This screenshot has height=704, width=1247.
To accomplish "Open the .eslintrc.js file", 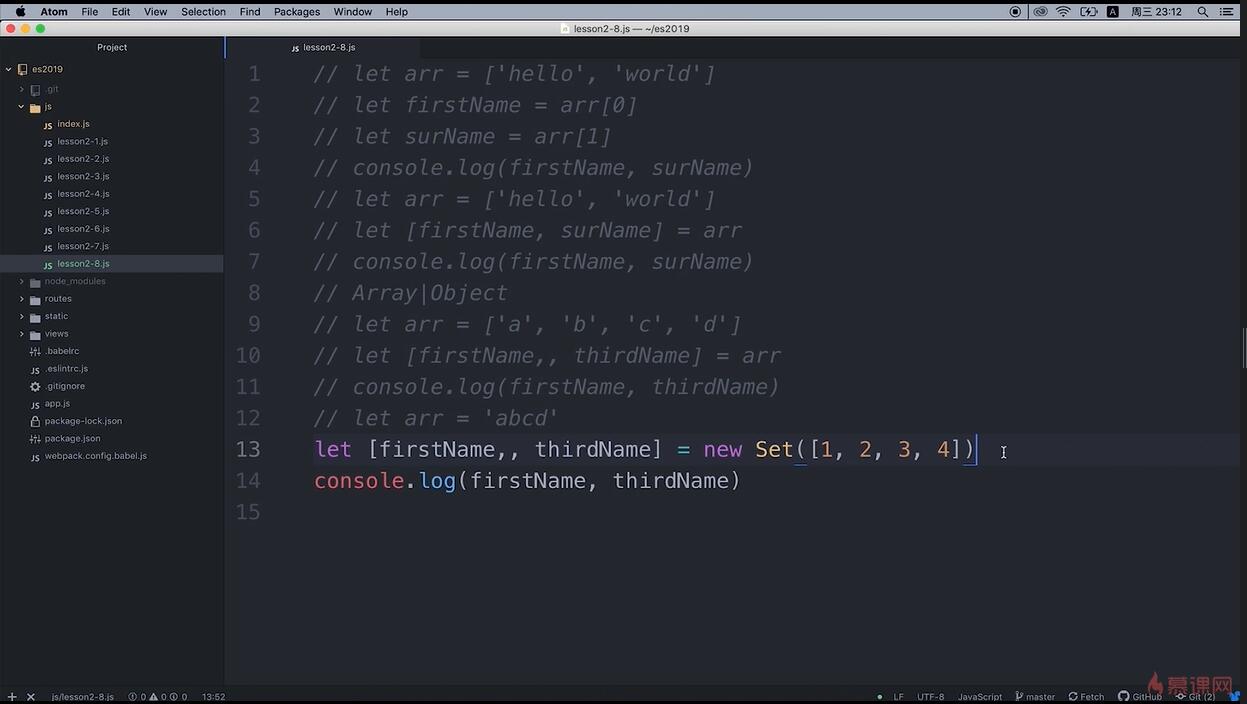I will (66, 369).
